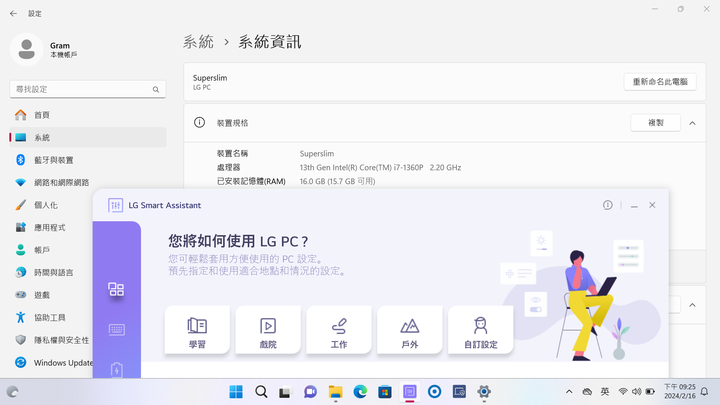The image size is (720, 405).
Task: Open LG Smart Assistant info icon
Action: (608, 205)
